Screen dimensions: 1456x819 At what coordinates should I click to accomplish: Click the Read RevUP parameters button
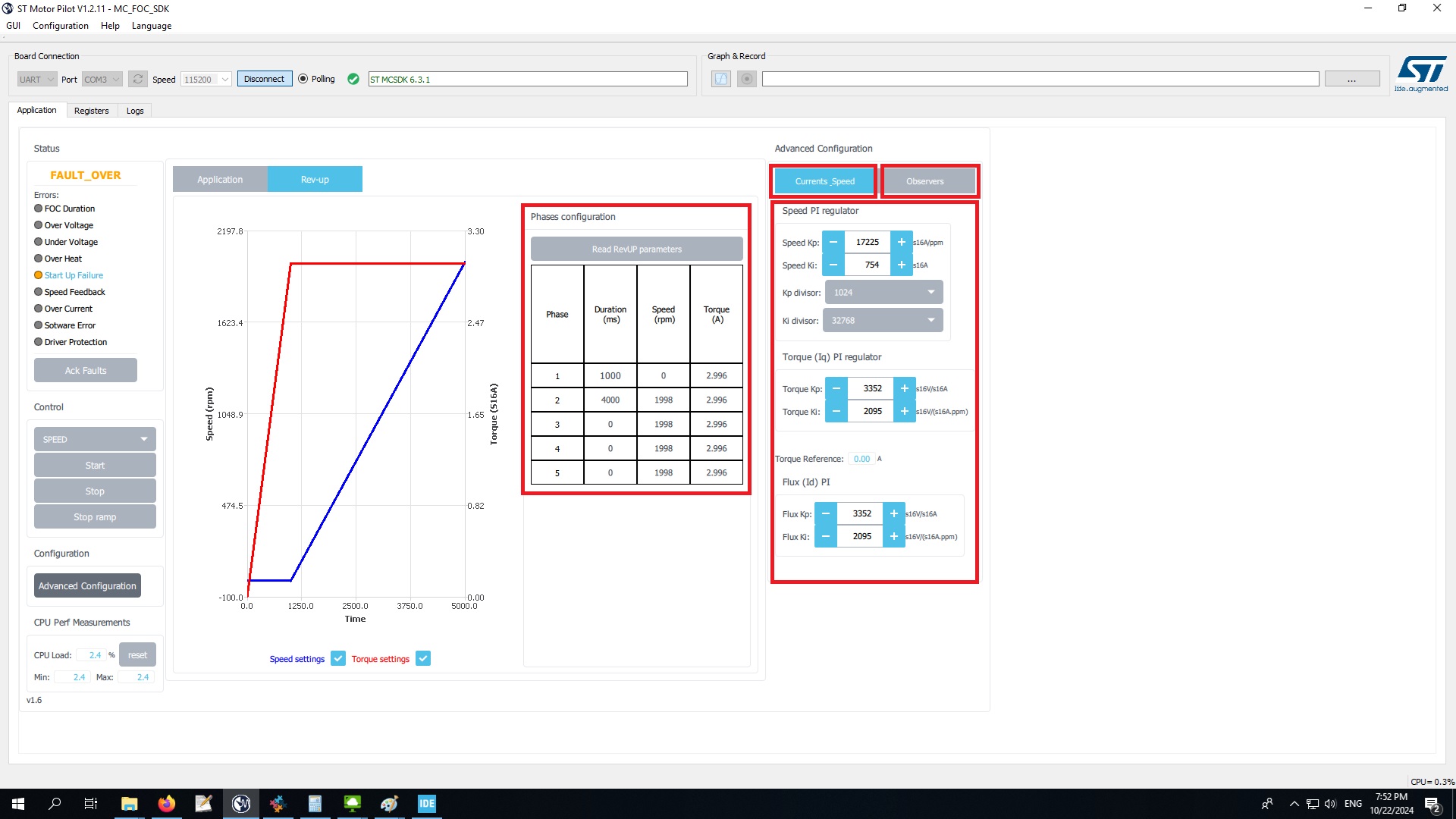(636, 249)
